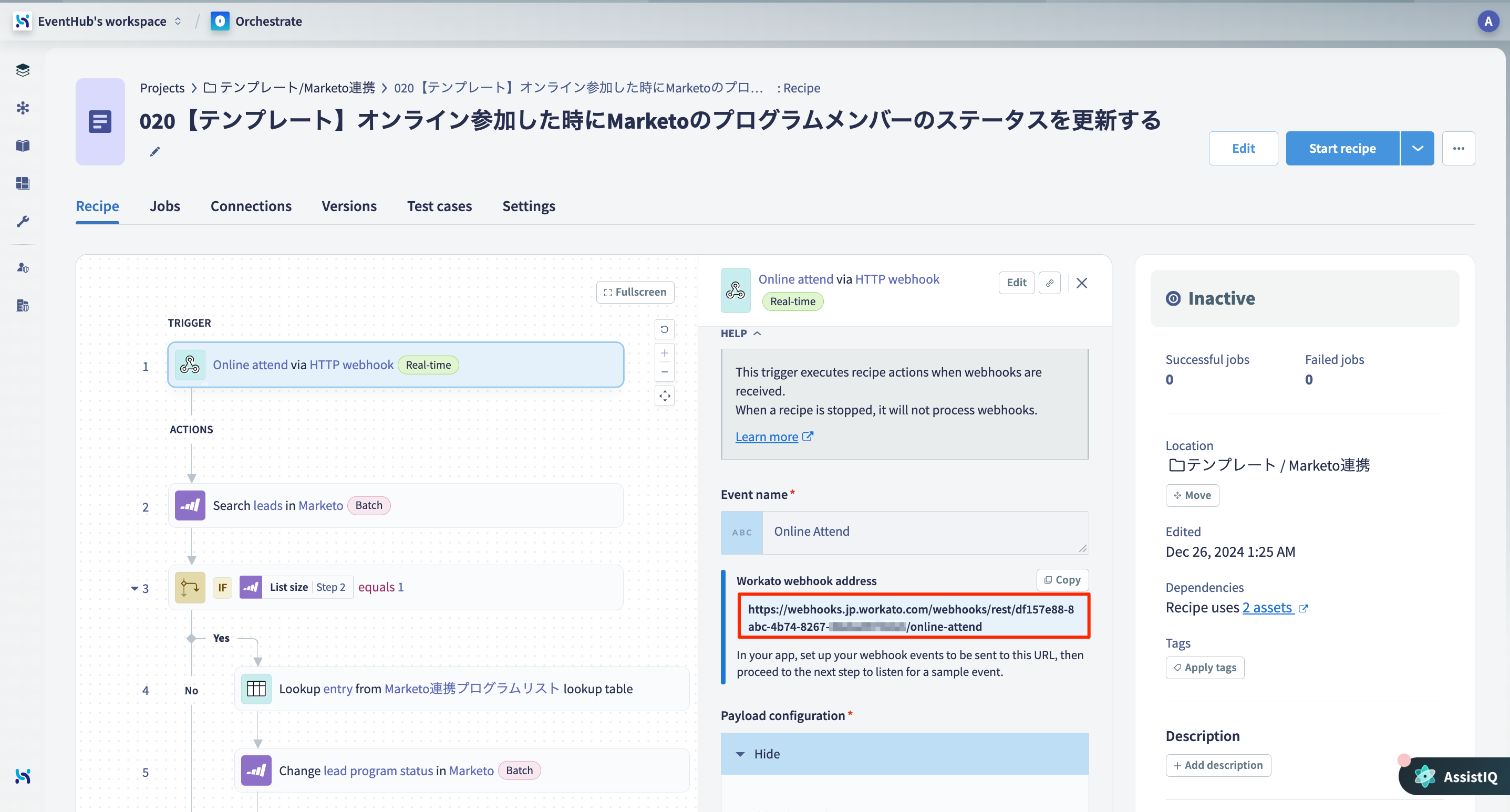This screenshot has width=1510, height=812.
Task: Open the Versions tab
Action: (349, 206)
